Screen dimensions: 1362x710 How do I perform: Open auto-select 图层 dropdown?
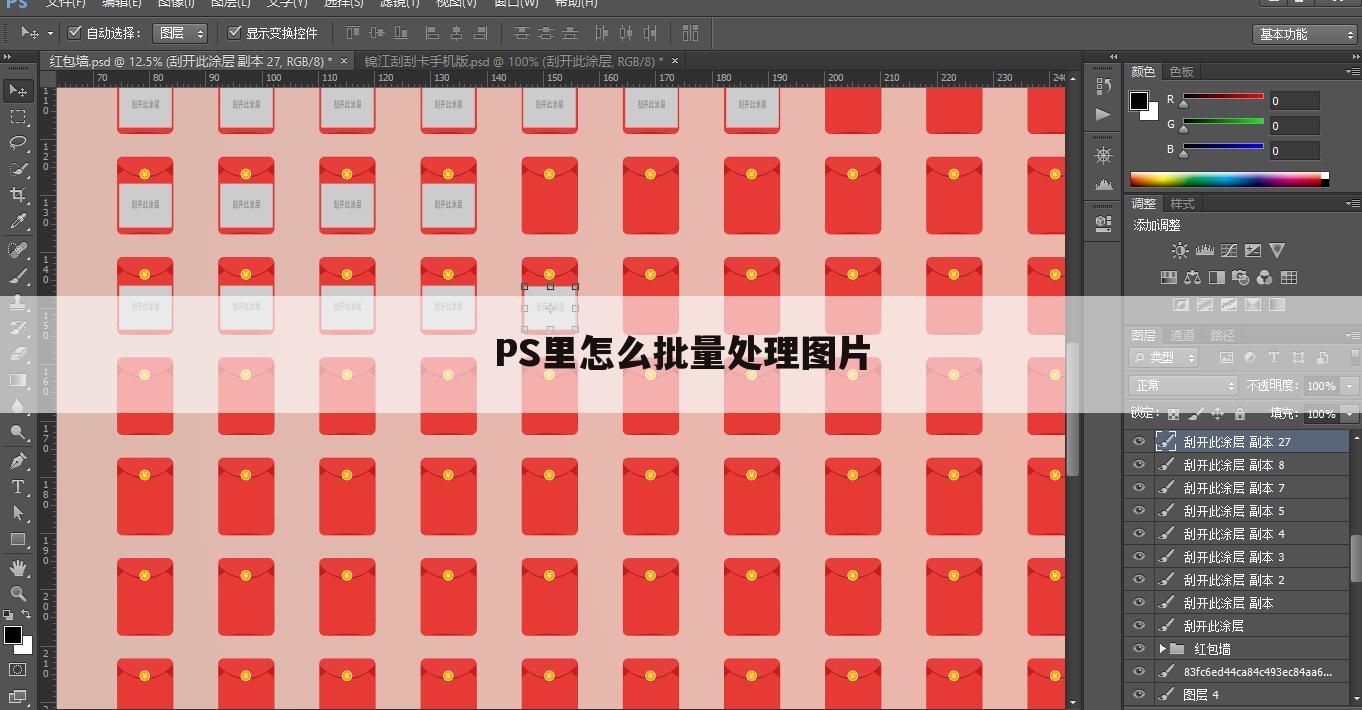coord(181,33)
